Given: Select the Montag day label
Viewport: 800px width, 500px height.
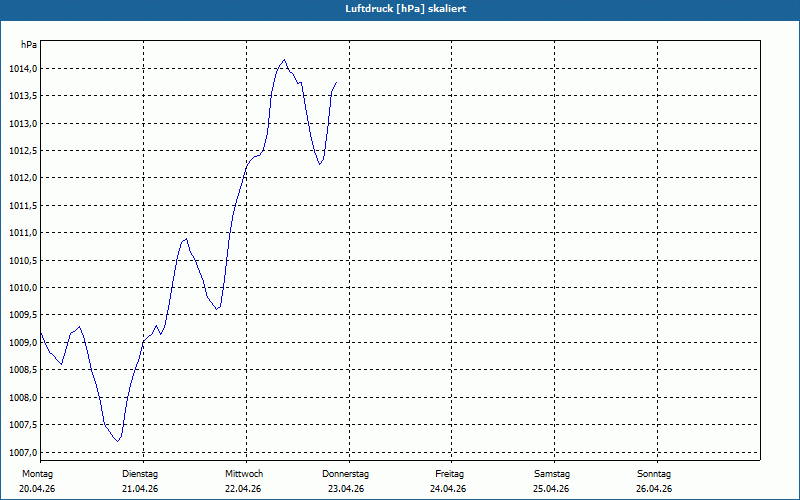Looking at the screenshot, I should 37,474.
